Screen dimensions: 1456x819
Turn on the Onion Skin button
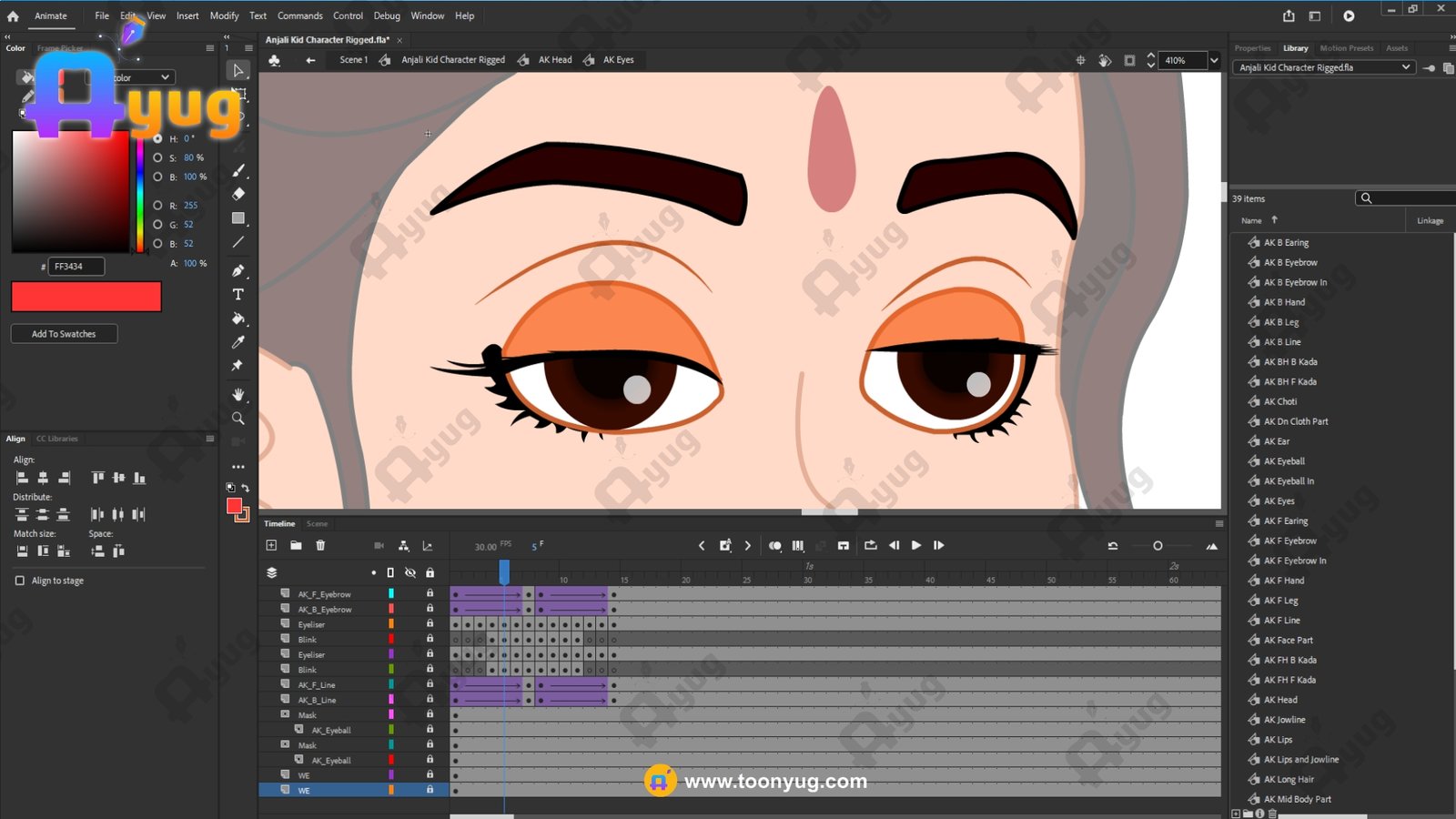click(x=774, y=545)
